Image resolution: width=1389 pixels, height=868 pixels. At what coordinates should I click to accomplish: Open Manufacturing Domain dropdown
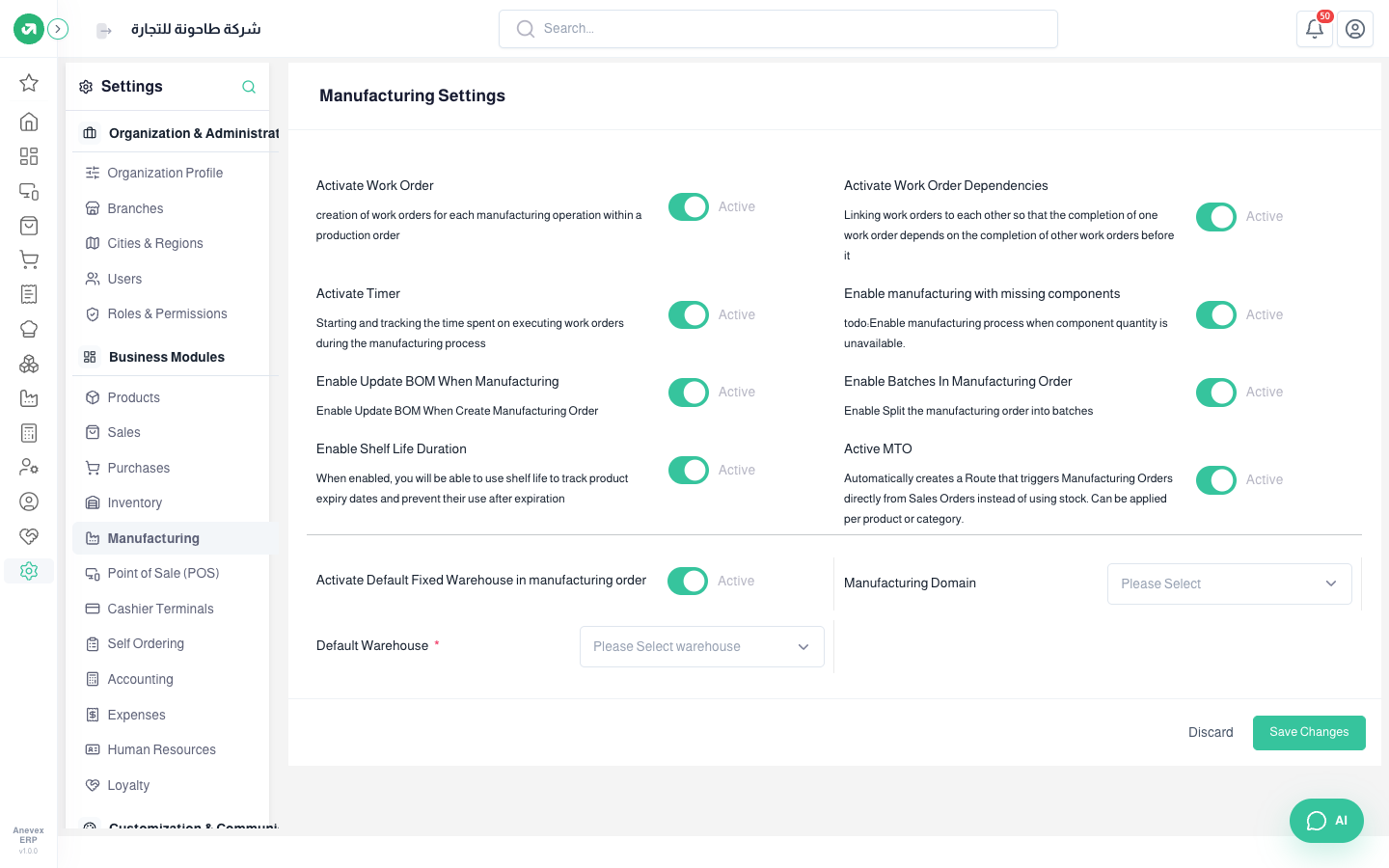1230,583
